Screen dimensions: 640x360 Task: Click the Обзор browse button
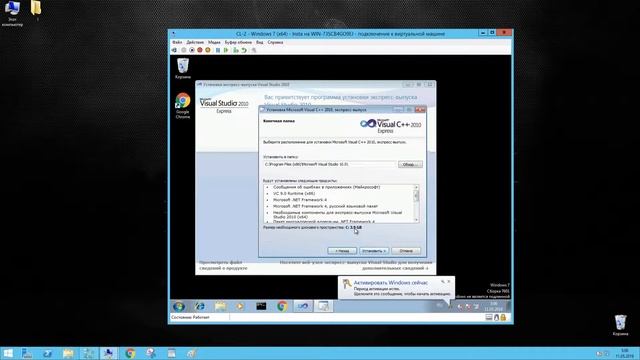click(410, 164)
